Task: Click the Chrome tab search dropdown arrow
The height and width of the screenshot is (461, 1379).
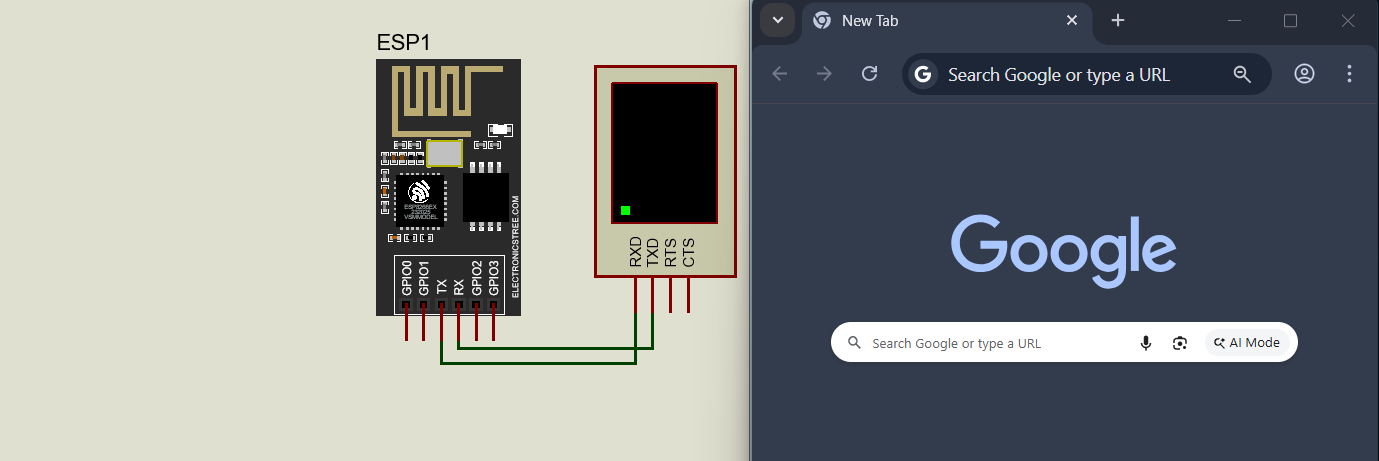Action: 778,21
